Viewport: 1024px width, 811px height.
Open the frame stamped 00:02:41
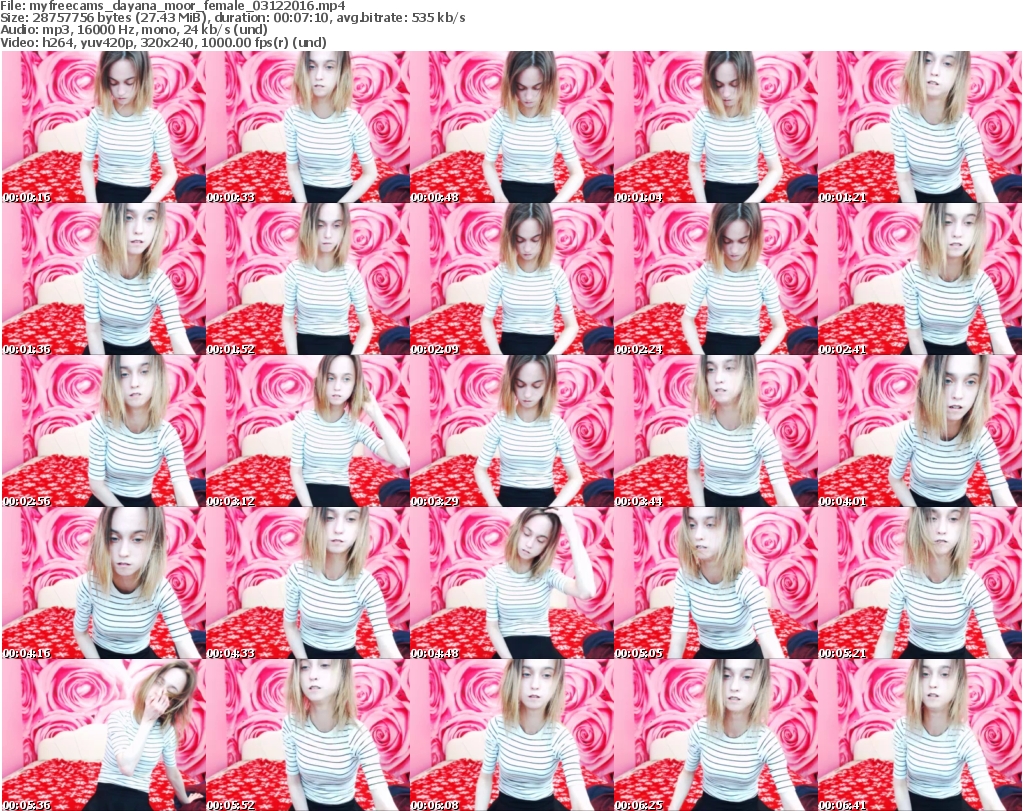tap(919, 279)
